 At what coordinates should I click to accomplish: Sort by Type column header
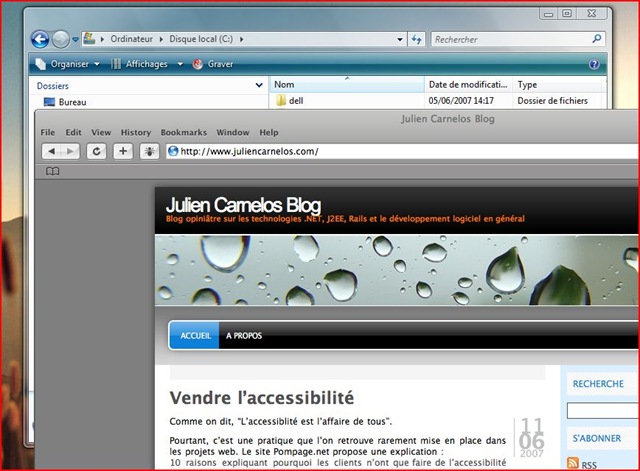[557, 84]
